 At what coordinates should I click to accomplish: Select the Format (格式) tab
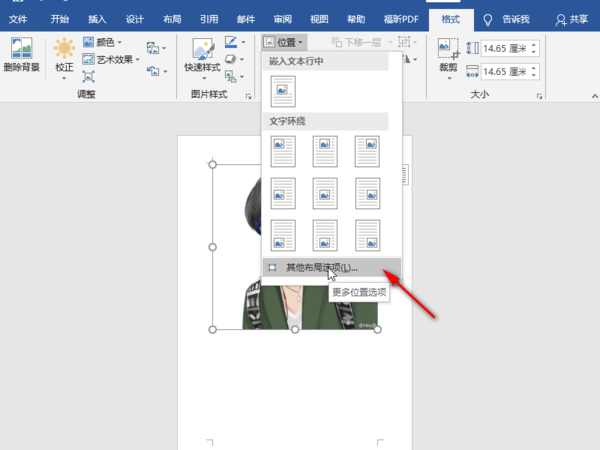[451, 19]
